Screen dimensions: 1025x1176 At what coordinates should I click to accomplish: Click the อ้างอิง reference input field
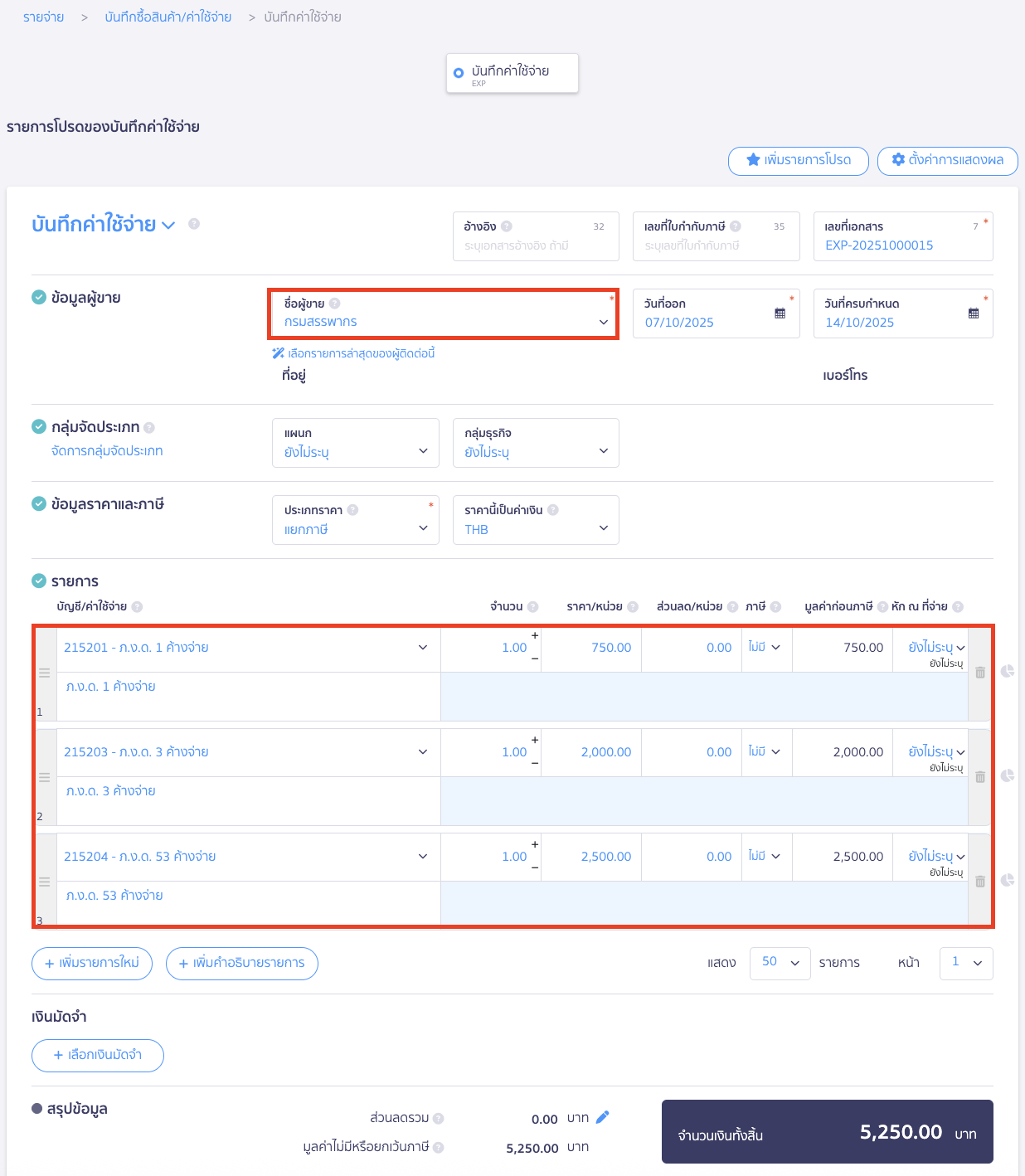point(536,245)
